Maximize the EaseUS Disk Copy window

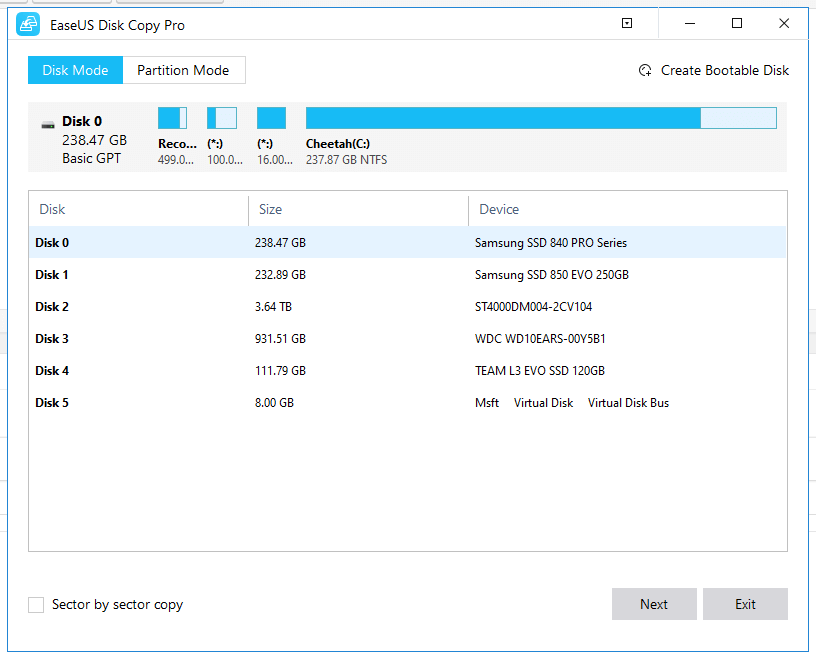(x=737, y=23)
